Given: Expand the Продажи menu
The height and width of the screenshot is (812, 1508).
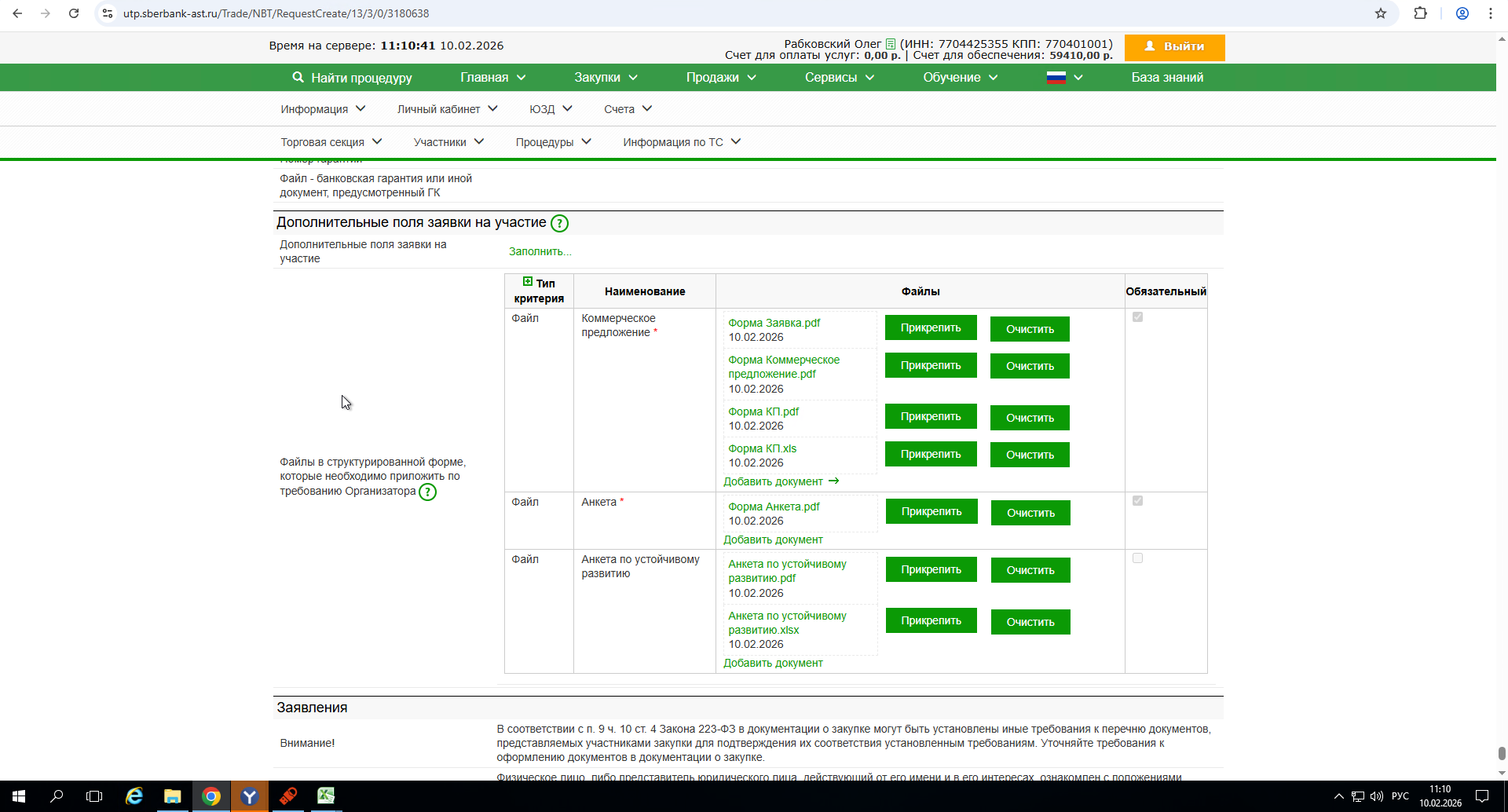Looking at the screenshot, I should (x=721, y=78).
